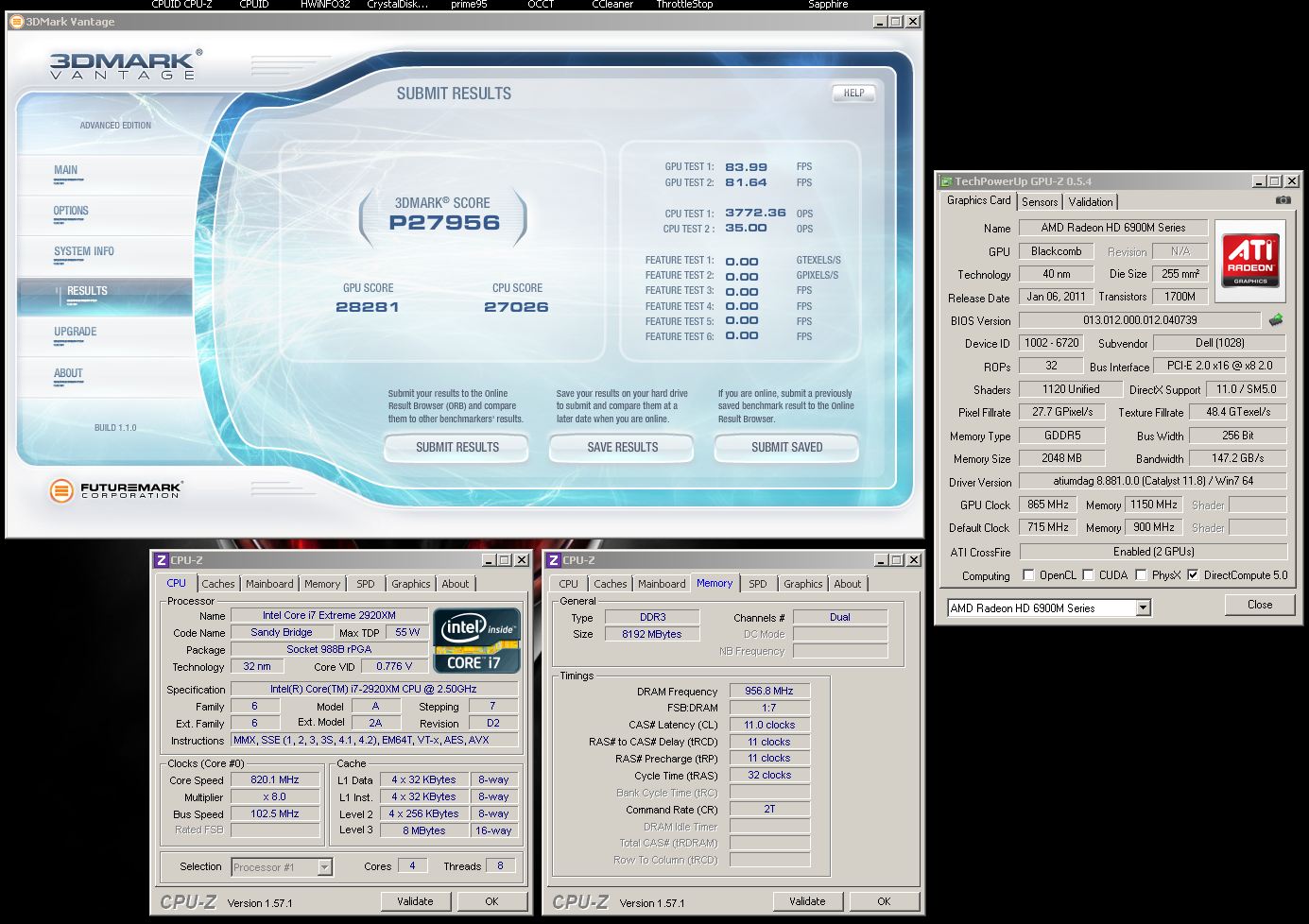The height and width of the screenshot is (924, 1309).
Task: Click Close button in GPU-Z
Action: [x=1259, y=605]
